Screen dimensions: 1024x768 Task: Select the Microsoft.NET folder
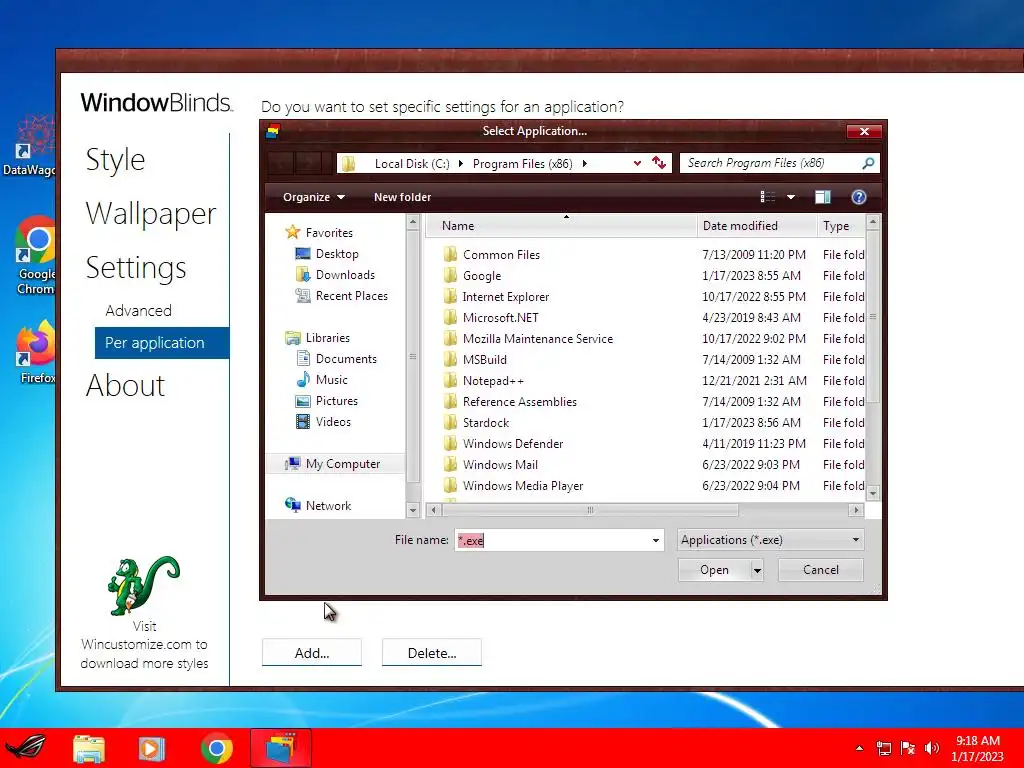[500, 317]
